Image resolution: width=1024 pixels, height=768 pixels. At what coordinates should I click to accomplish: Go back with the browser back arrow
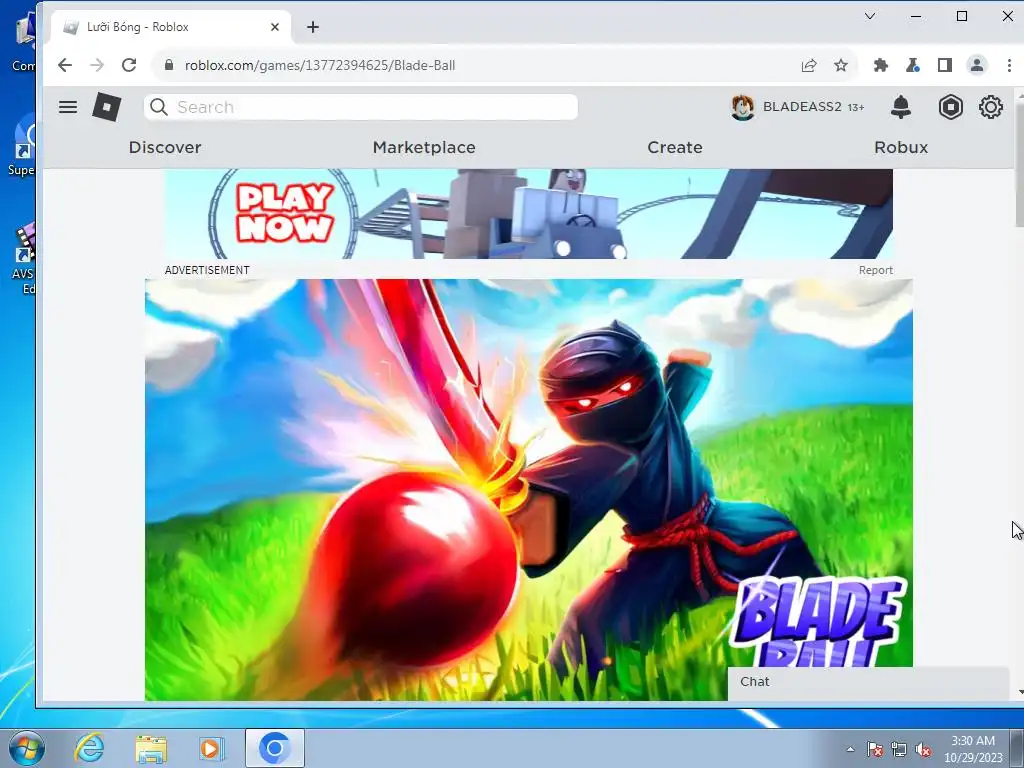(65, 65)
